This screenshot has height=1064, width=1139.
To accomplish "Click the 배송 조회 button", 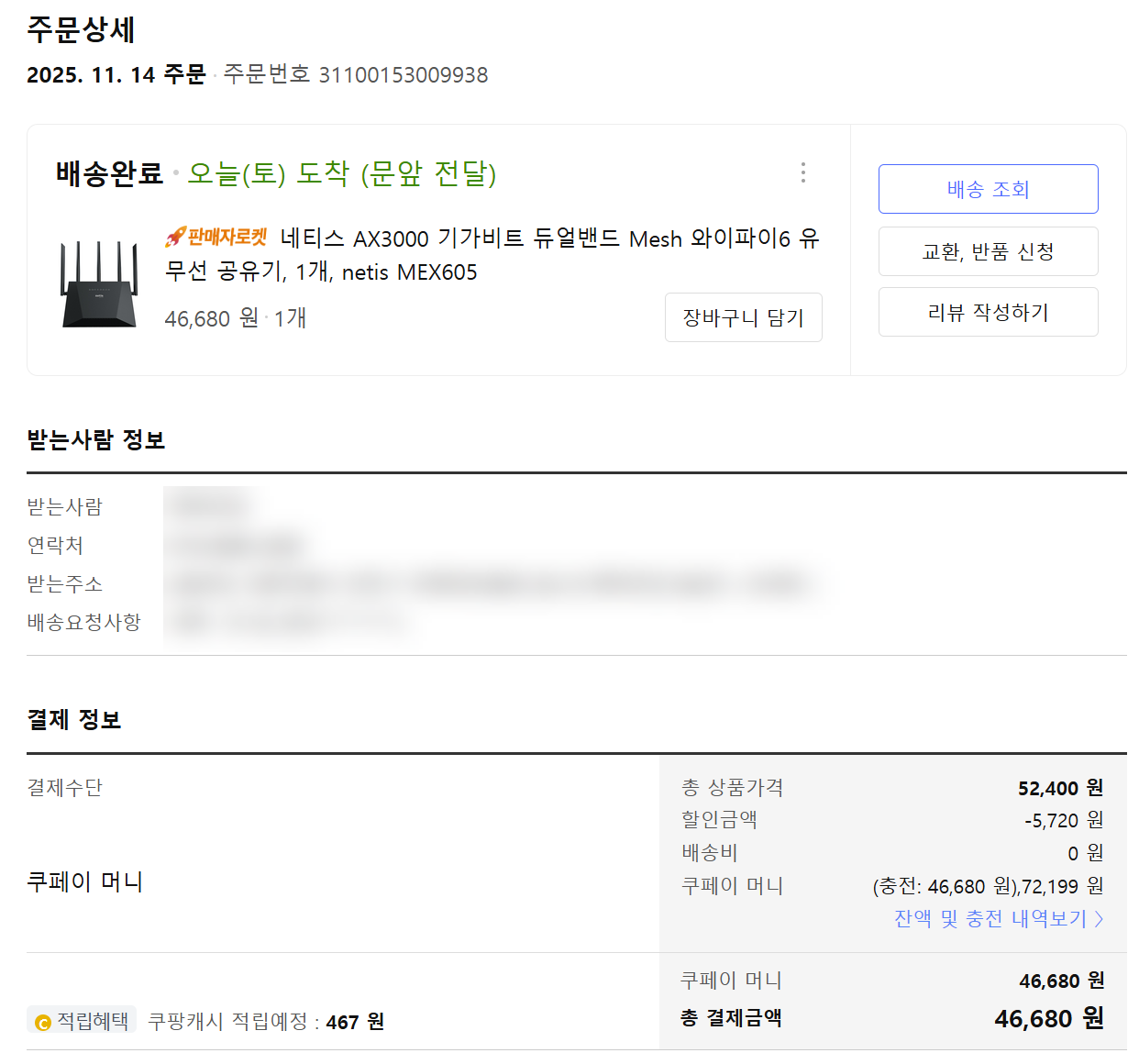I will pyautogui.click(x=988, y=189).
